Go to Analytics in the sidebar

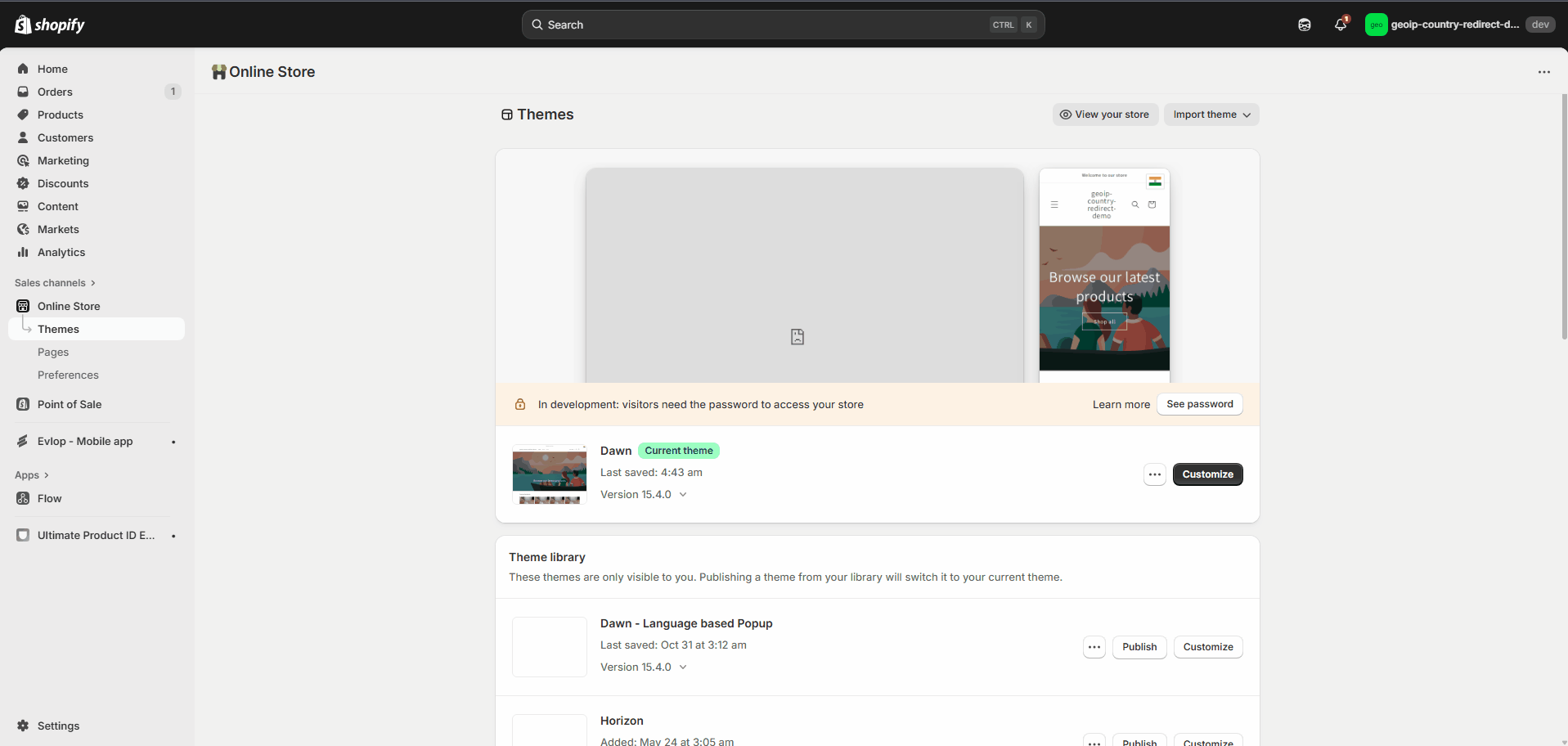click(61, 252)
